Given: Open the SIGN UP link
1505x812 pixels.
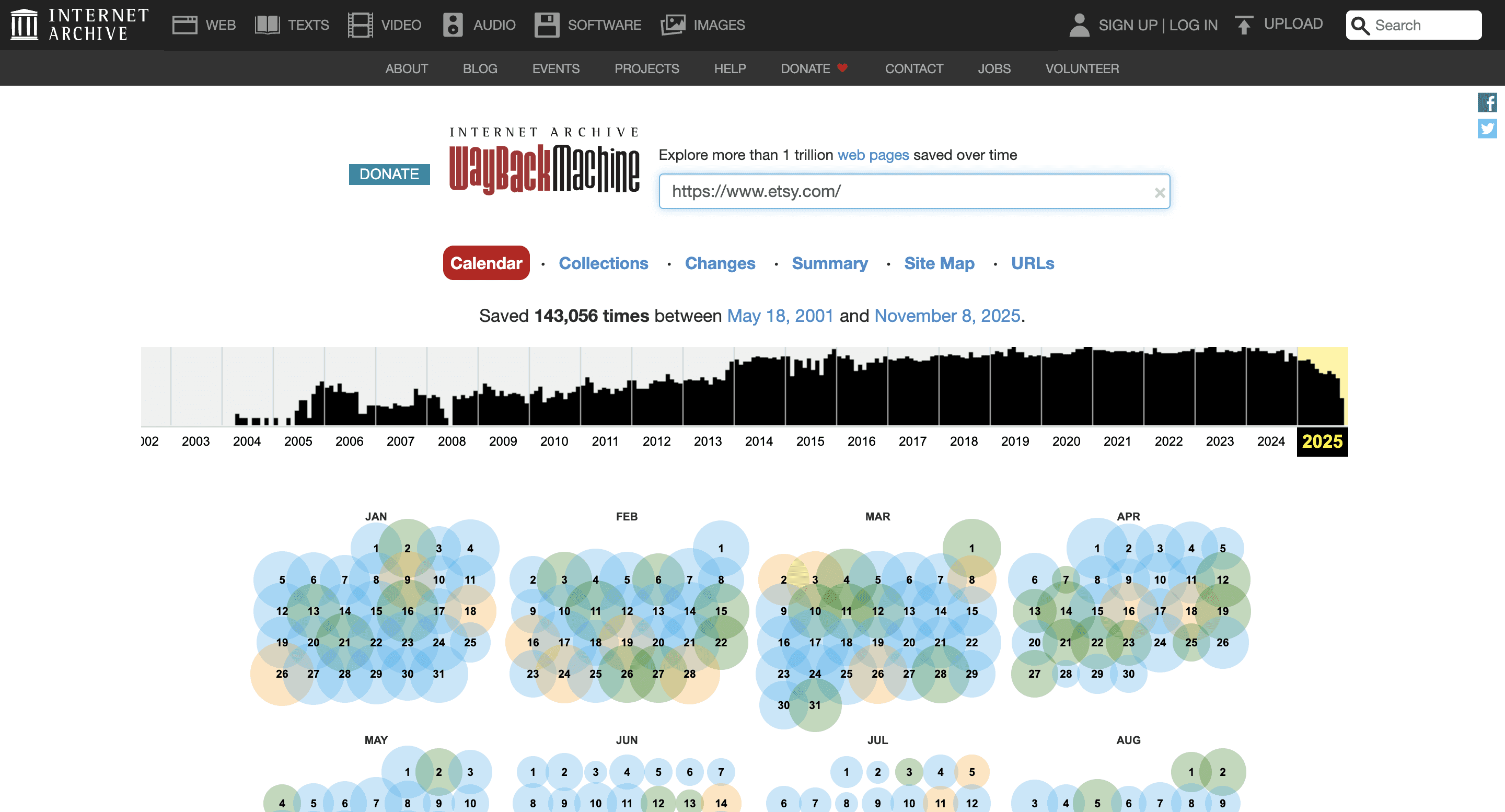Looking at the screenshot, I should (1128, 25).
